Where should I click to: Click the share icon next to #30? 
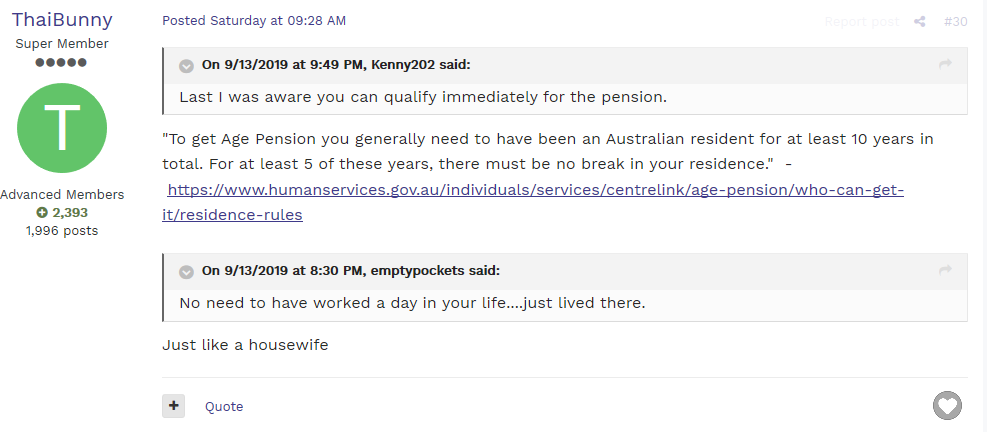click(x=920, y=21)
